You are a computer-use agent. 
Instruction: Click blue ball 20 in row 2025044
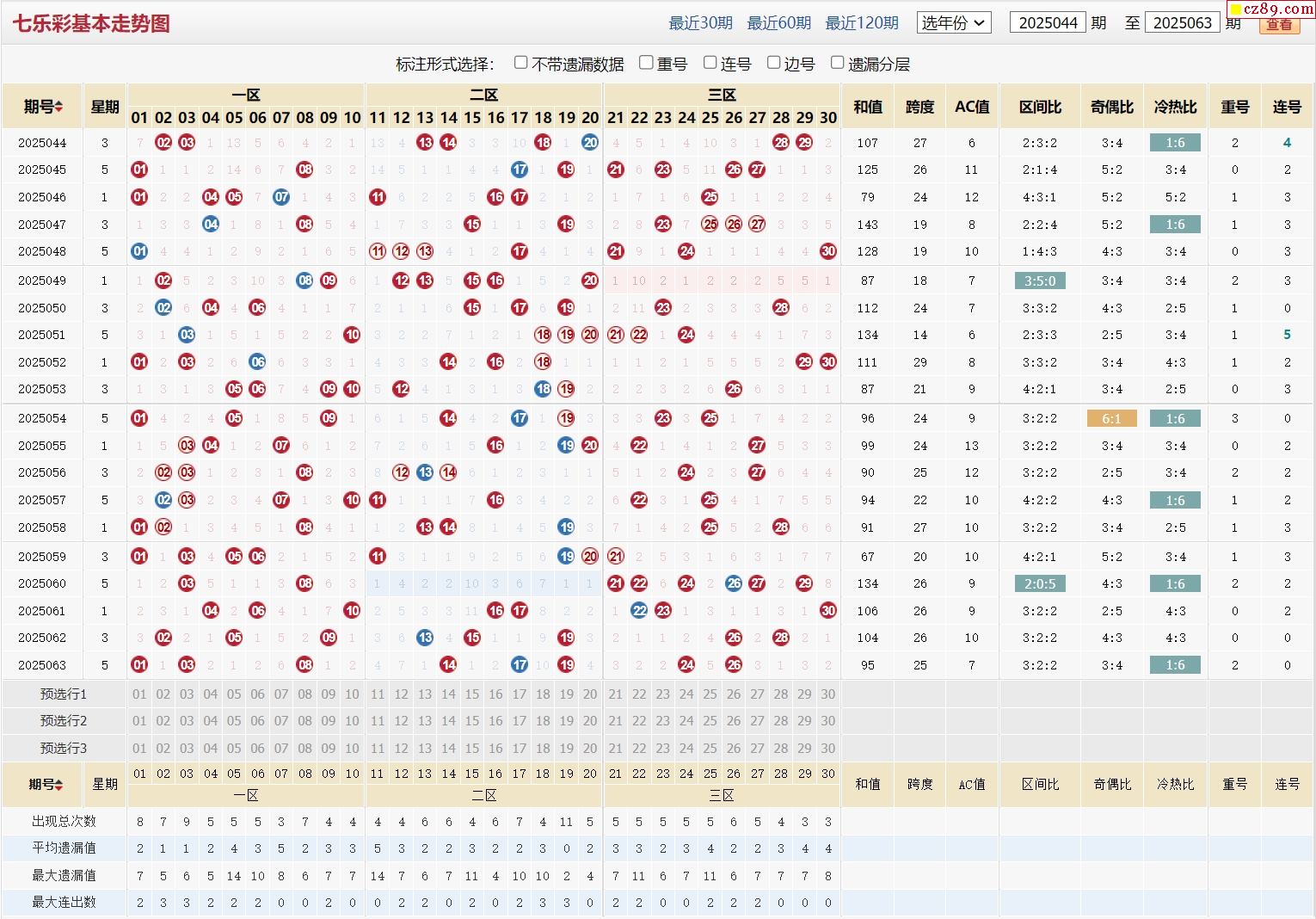coord(590,143)
